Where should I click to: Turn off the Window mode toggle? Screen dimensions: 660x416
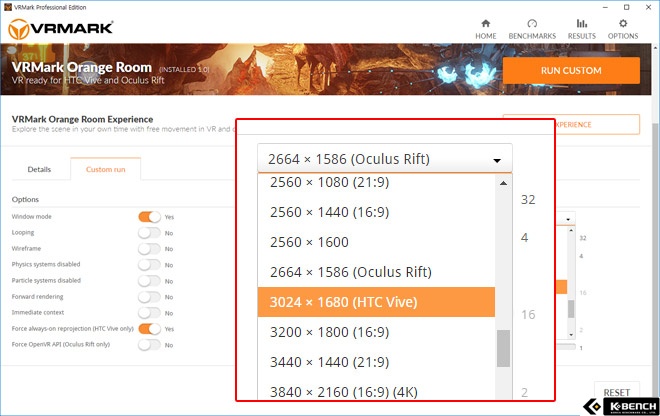point(149,217)
